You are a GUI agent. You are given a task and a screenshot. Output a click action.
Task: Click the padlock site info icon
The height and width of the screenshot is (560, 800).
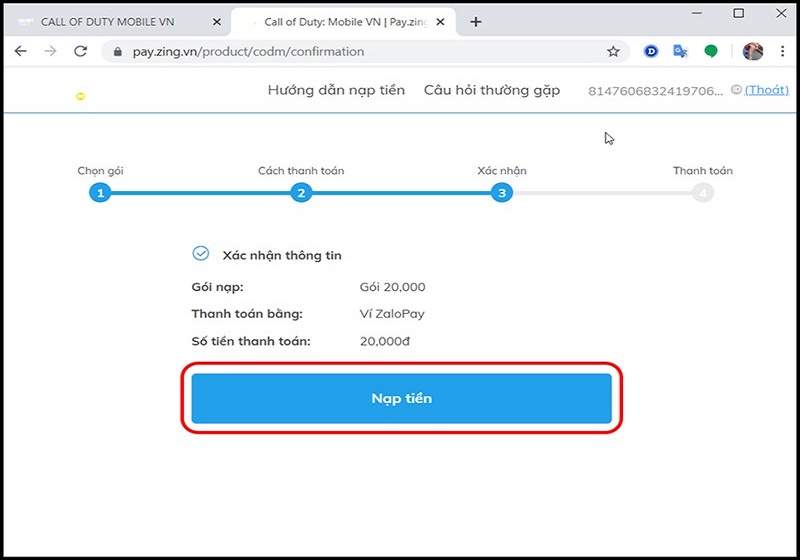[118, 52]
